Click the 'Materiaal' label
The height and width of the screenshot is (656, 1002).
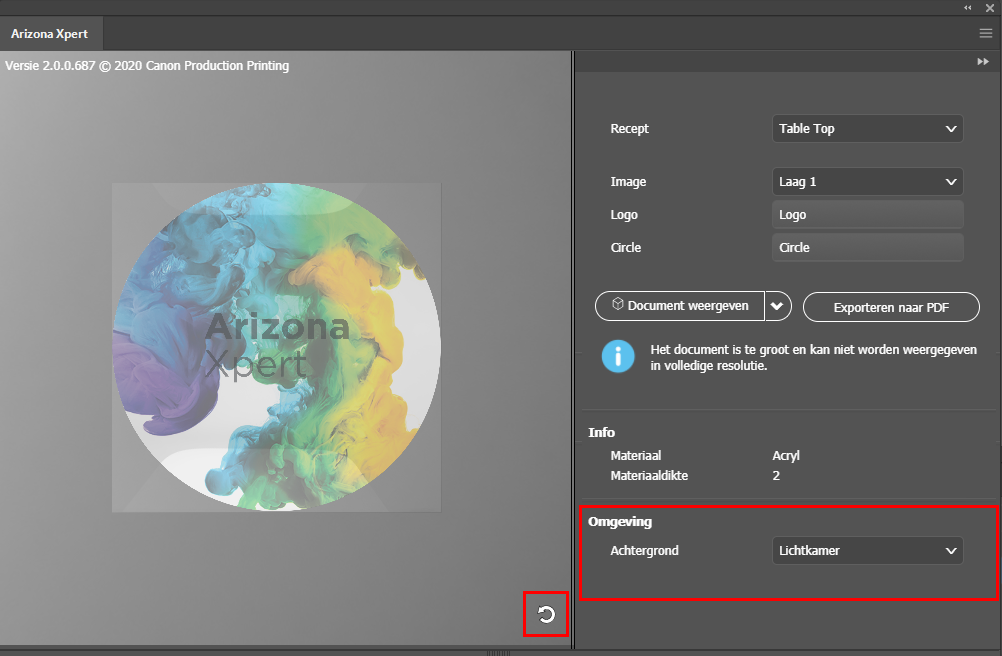pos(636,455)
